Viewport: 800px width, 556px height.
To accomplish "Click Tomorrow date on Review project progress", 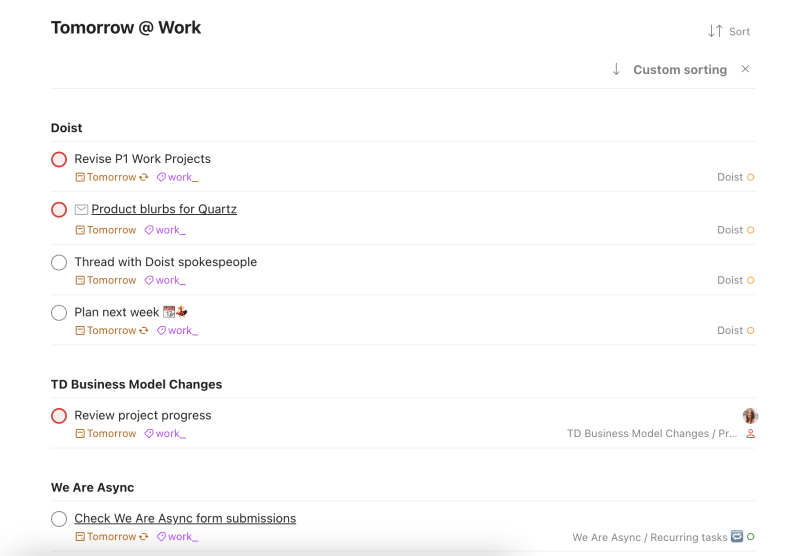I will click(x=106, y=434).
